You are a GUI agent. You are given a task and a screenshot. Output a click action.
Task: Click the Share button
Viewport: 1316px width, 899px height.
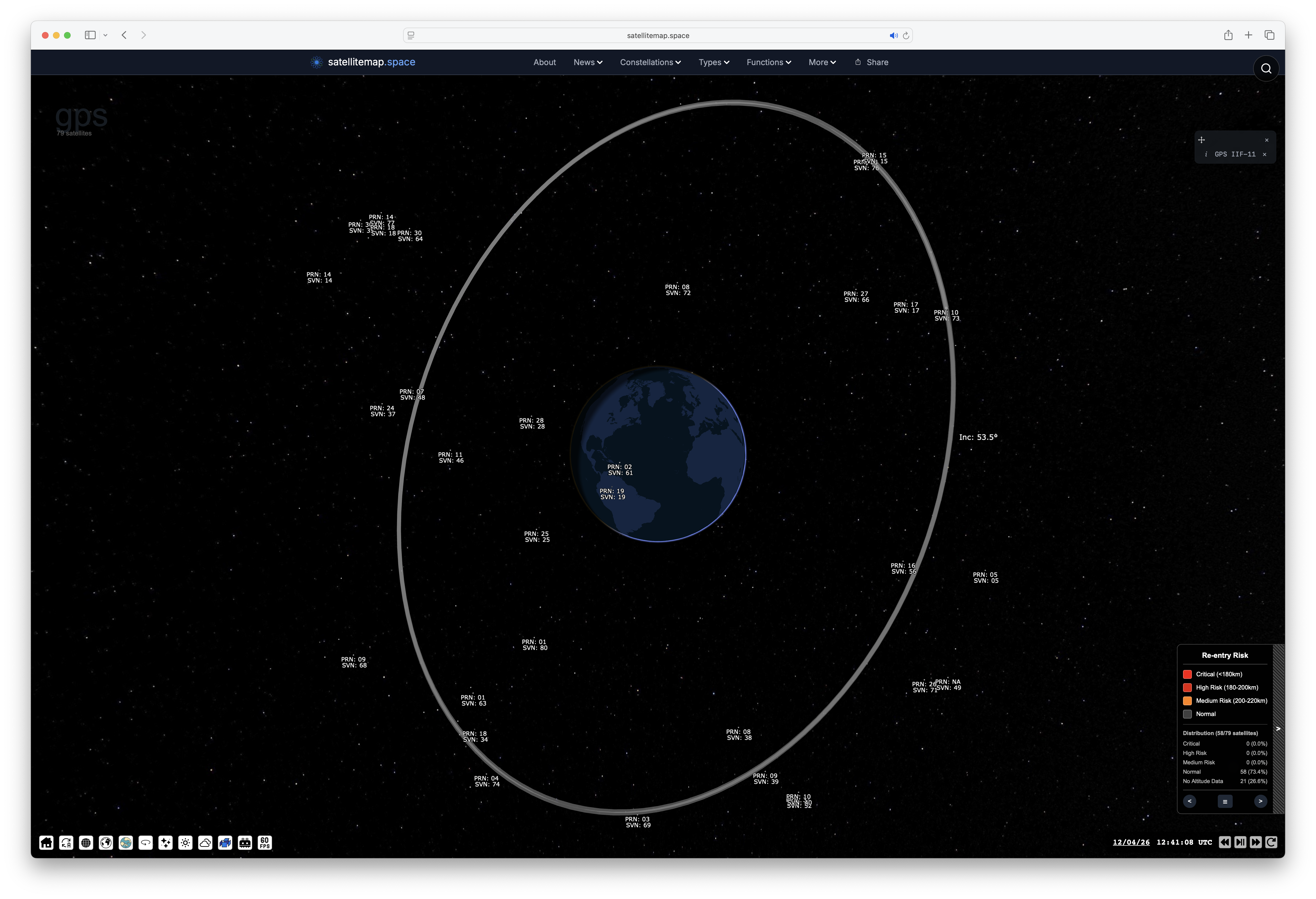pyautogui.click(x=872, y=62)
